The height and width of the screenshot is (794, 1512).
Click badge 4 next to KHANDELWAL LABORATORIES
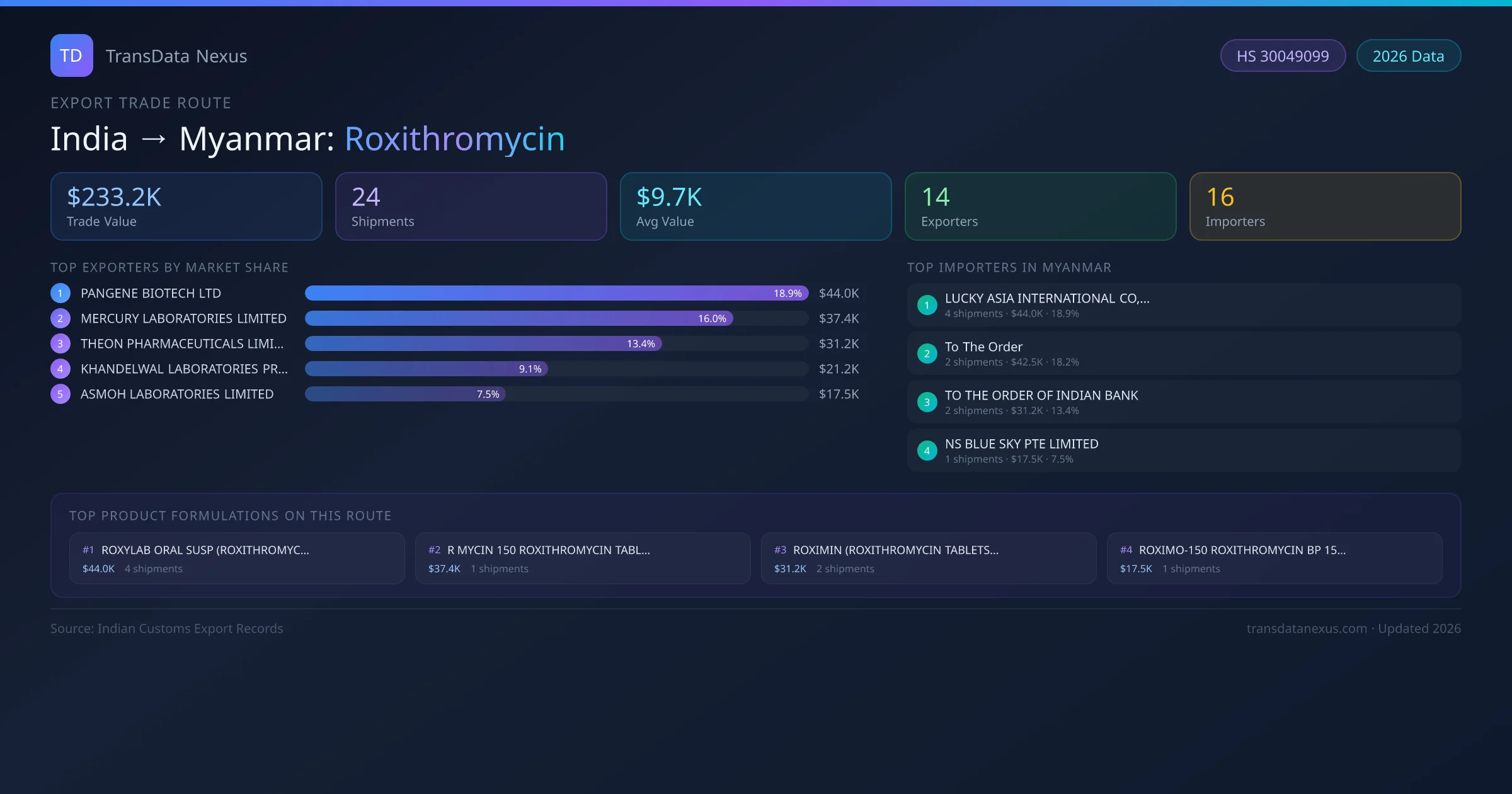coord(60,369)
